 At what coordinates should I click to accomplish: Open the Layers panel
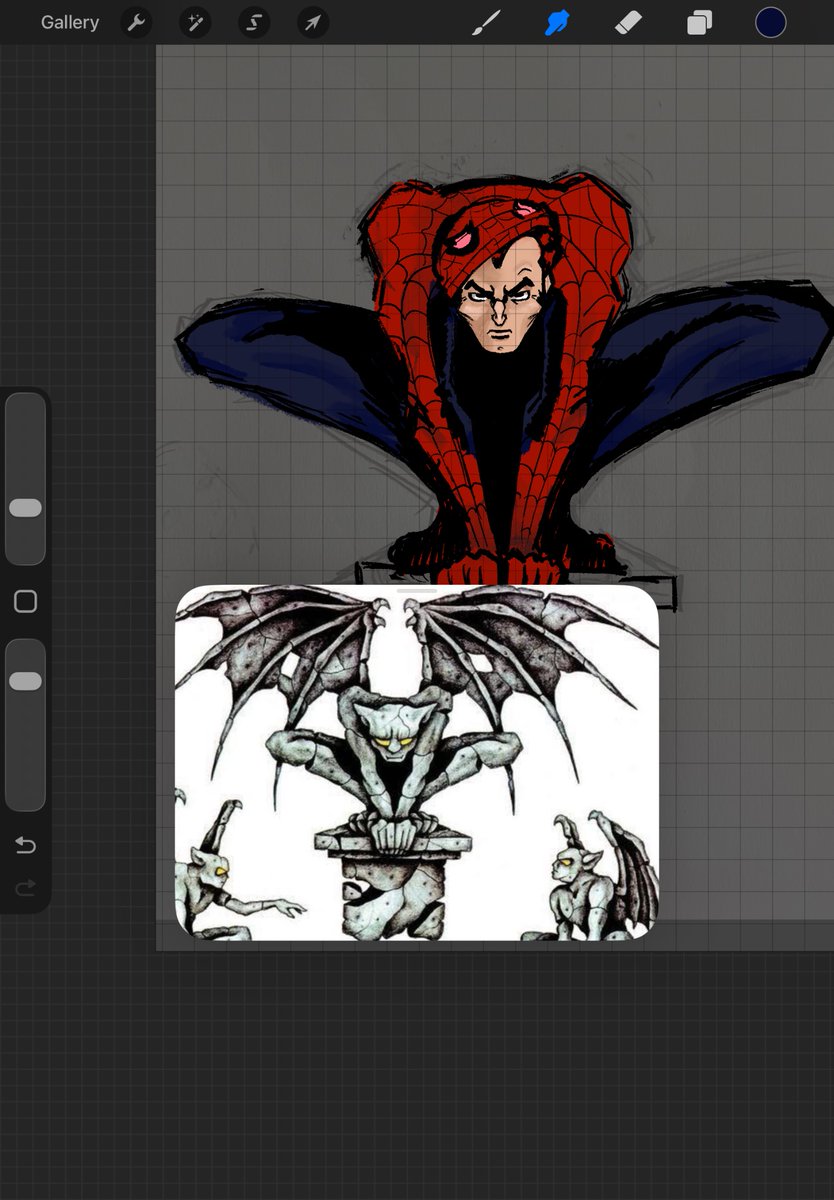point(699,22)
